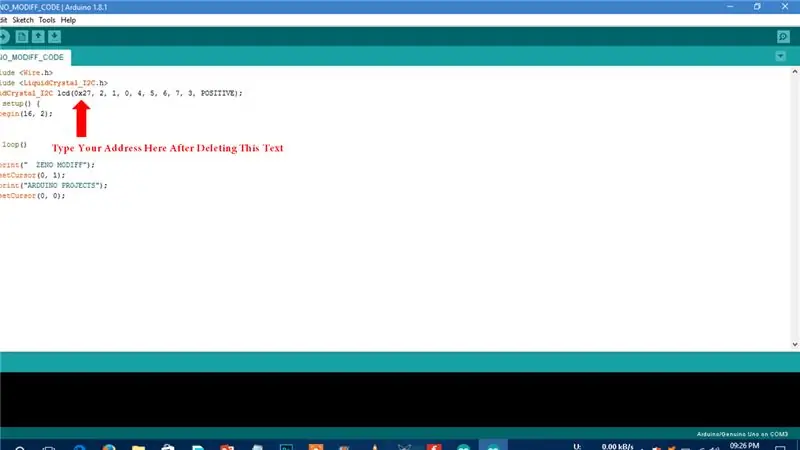Open File Explorer from the taskbar

point(138,447)
